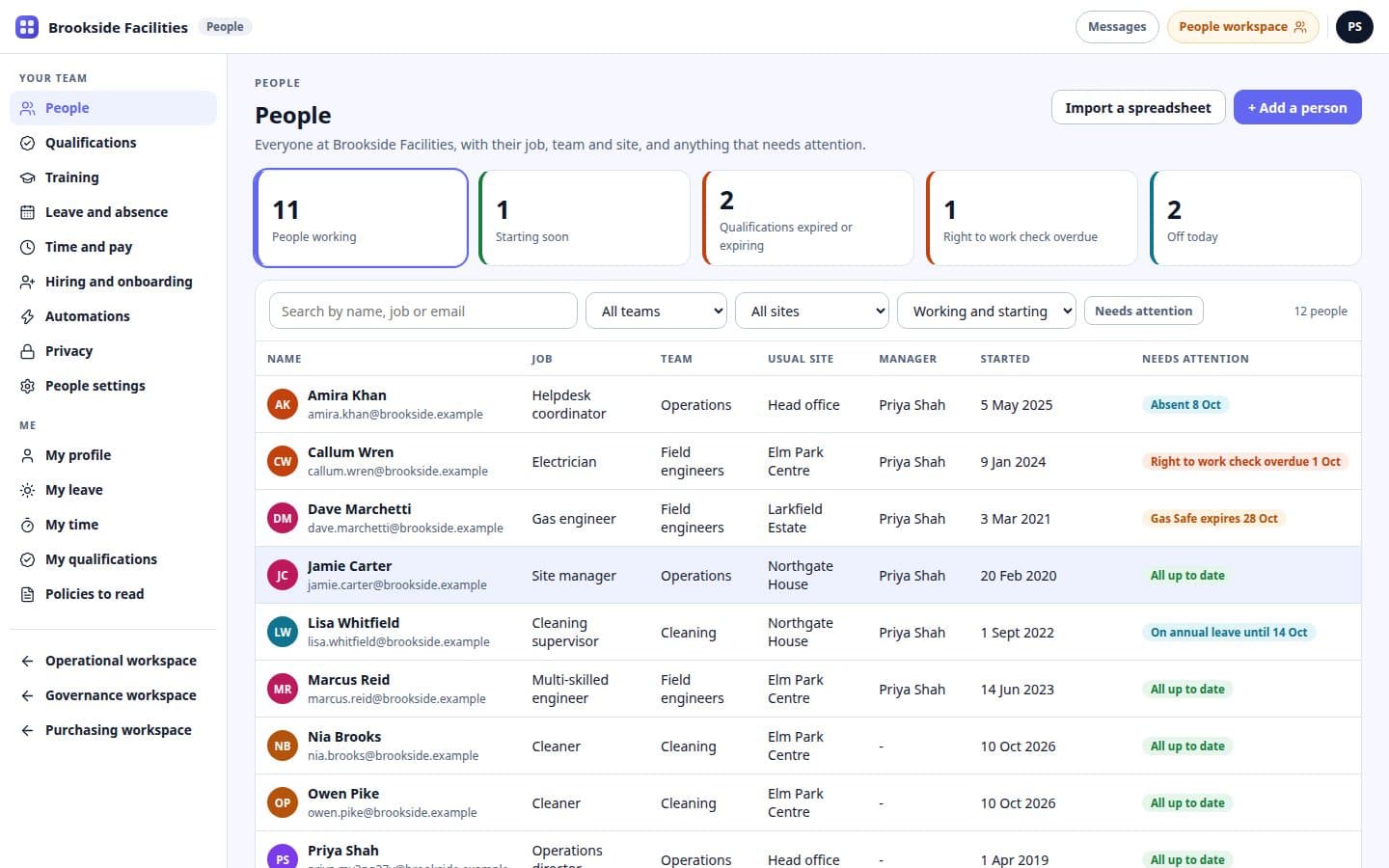Click Import a spreadsheet button
The height and width of the screenshot is (868, 1389).
1138,107
